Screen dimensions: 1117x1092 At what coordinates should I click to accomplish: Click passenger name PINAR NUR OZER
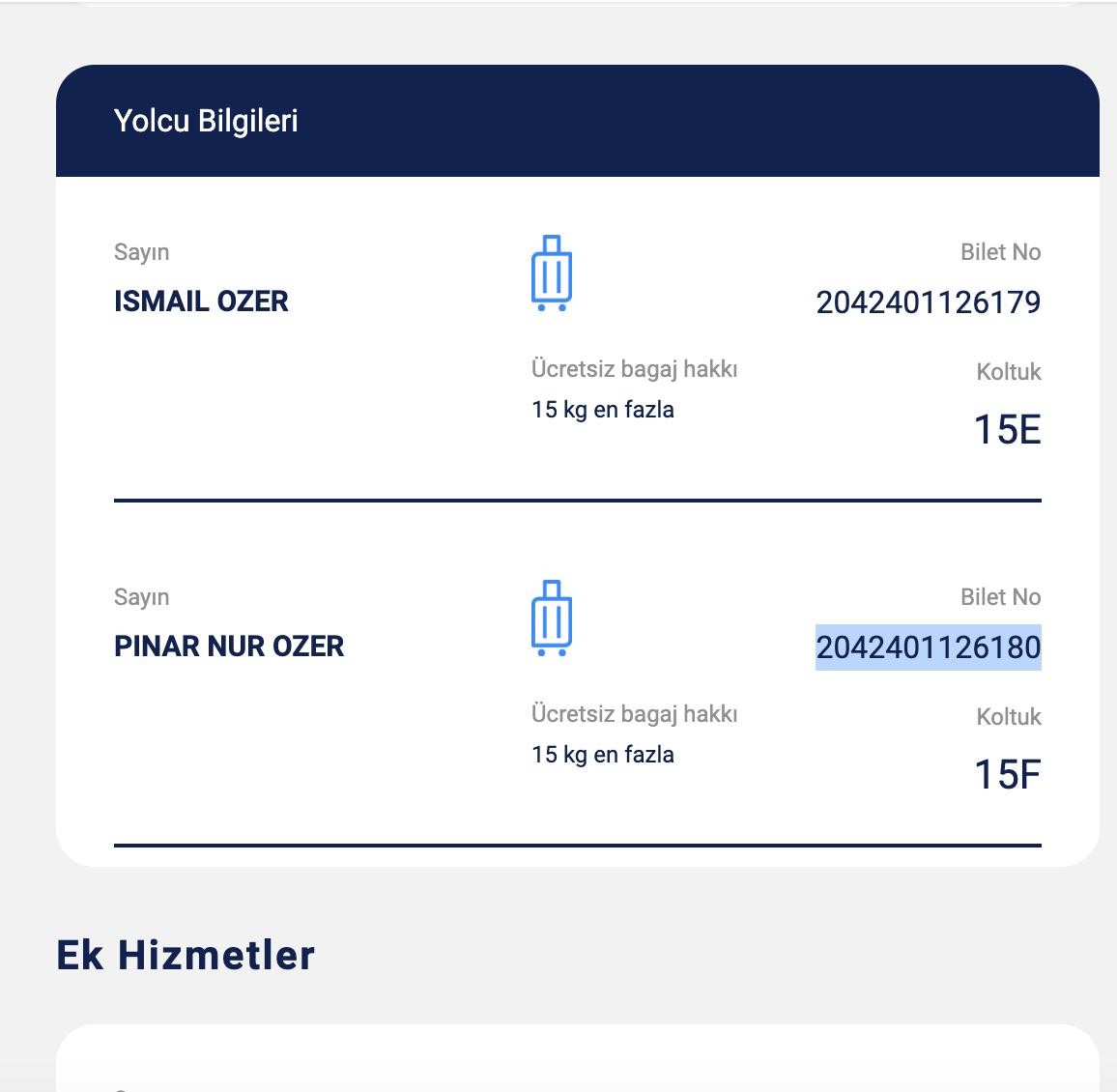point(229,646)
